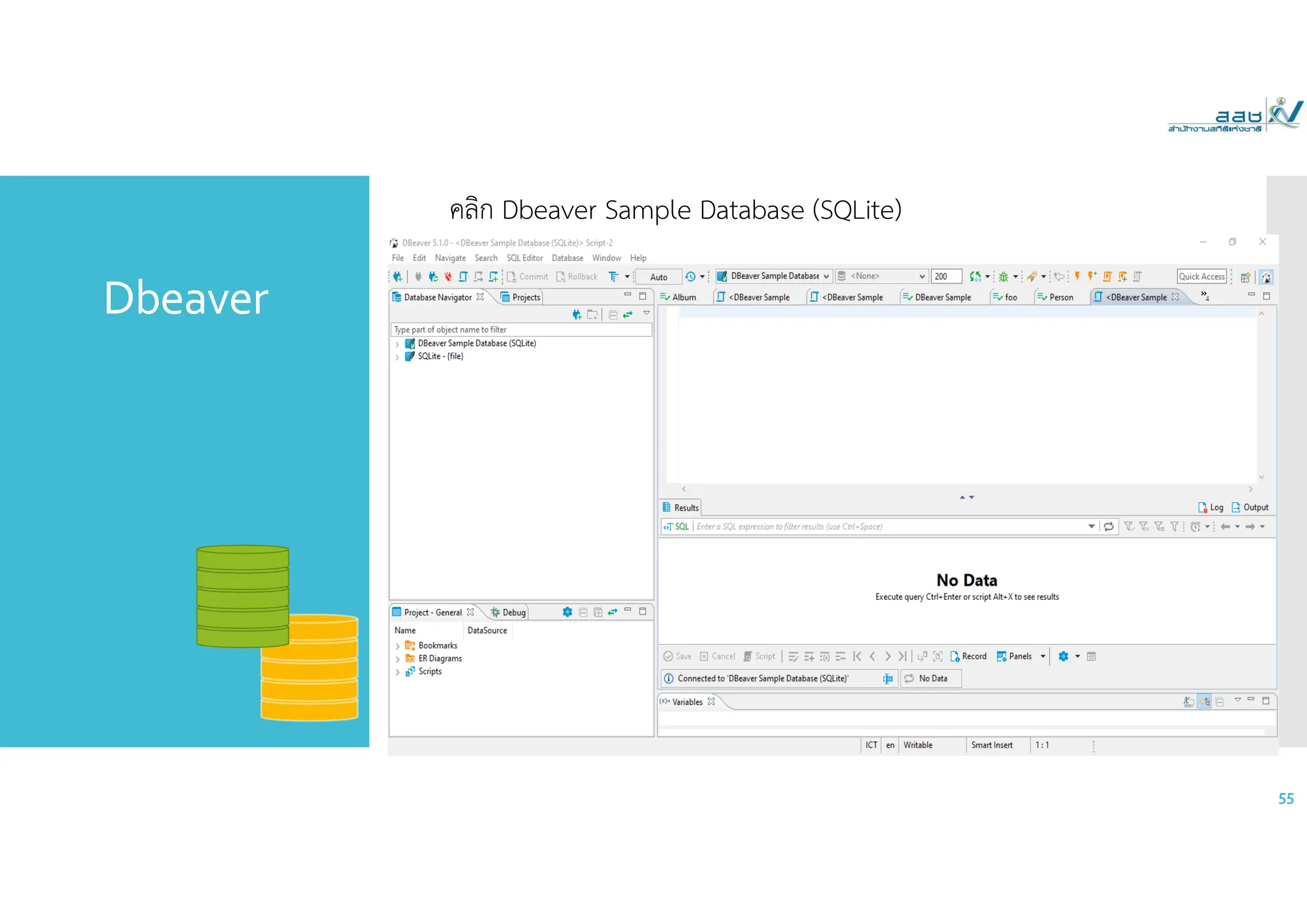Click the SQL expression filter input field

pyautogui.click(x=891, y=526)
